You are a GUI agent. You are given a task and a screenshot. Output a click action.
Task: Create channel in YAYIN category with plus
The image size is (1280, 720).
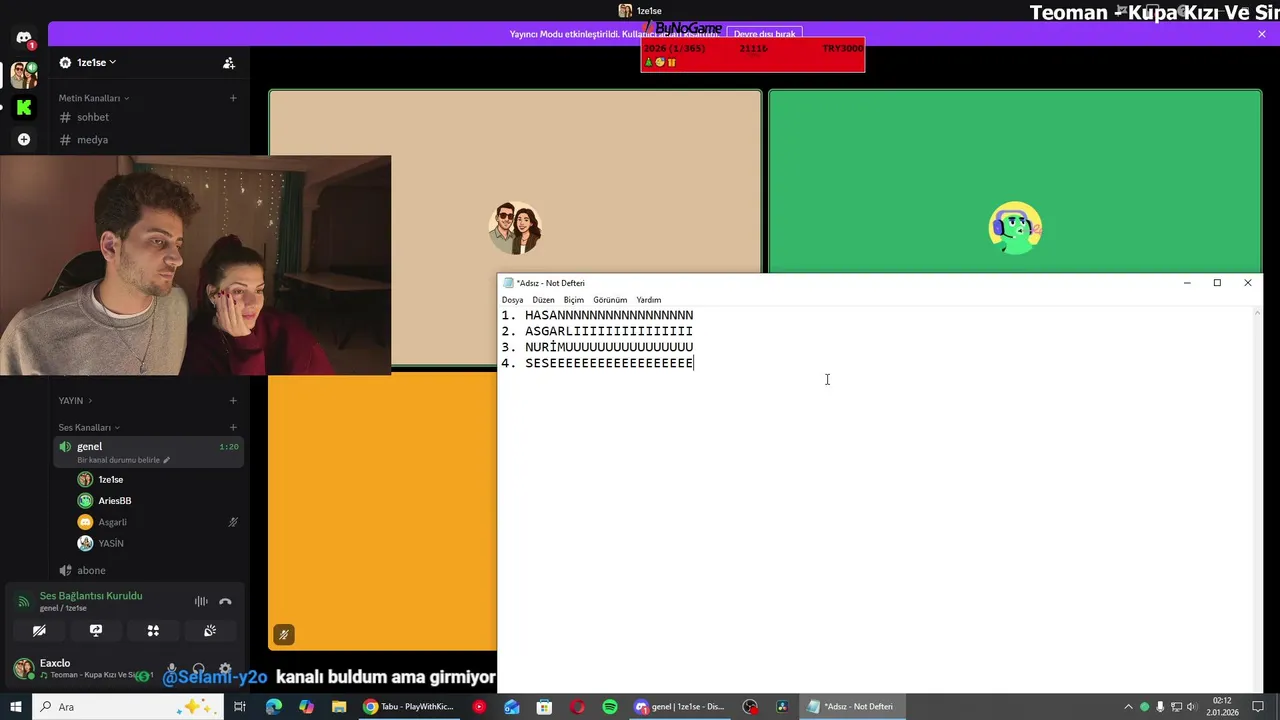233,401
